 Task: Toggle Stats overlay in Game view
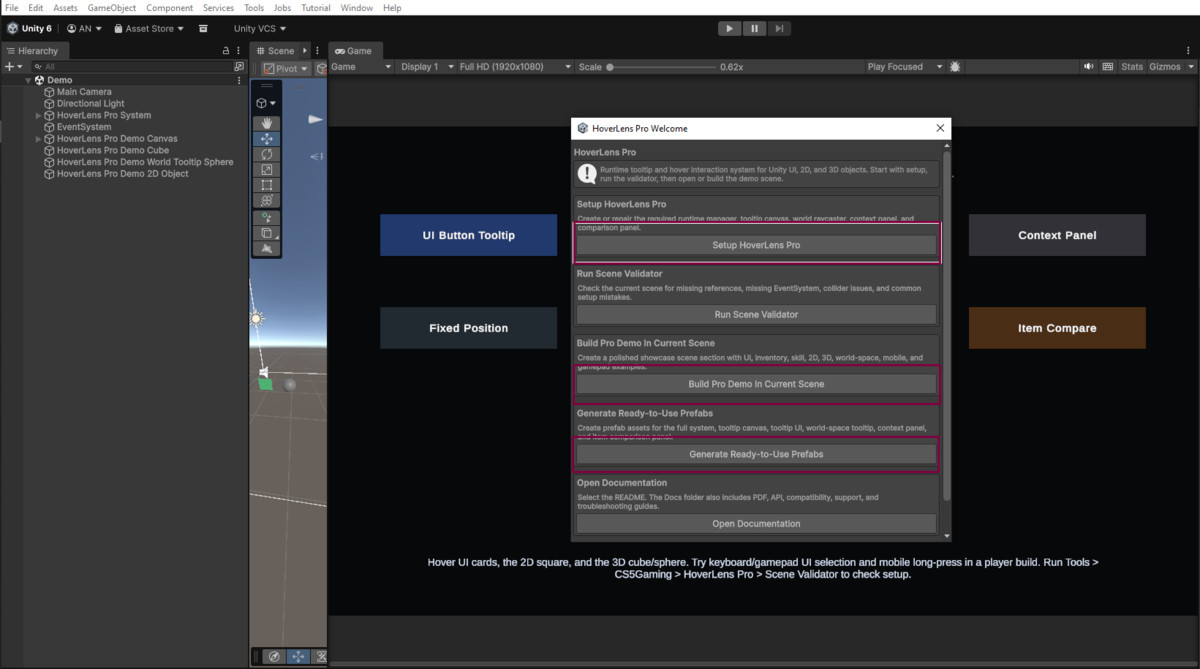[x=1132, y=67]
